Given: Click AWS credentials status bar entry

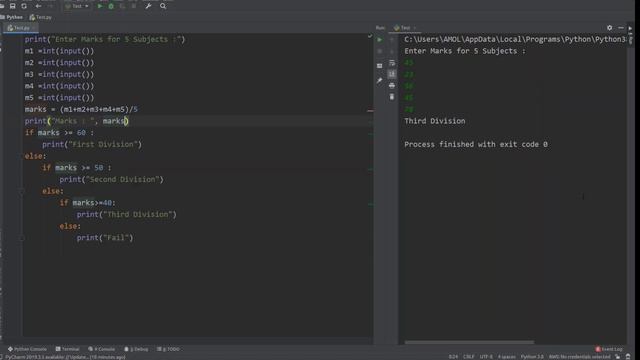Looking at the screenshot, I should pos(580,357).
